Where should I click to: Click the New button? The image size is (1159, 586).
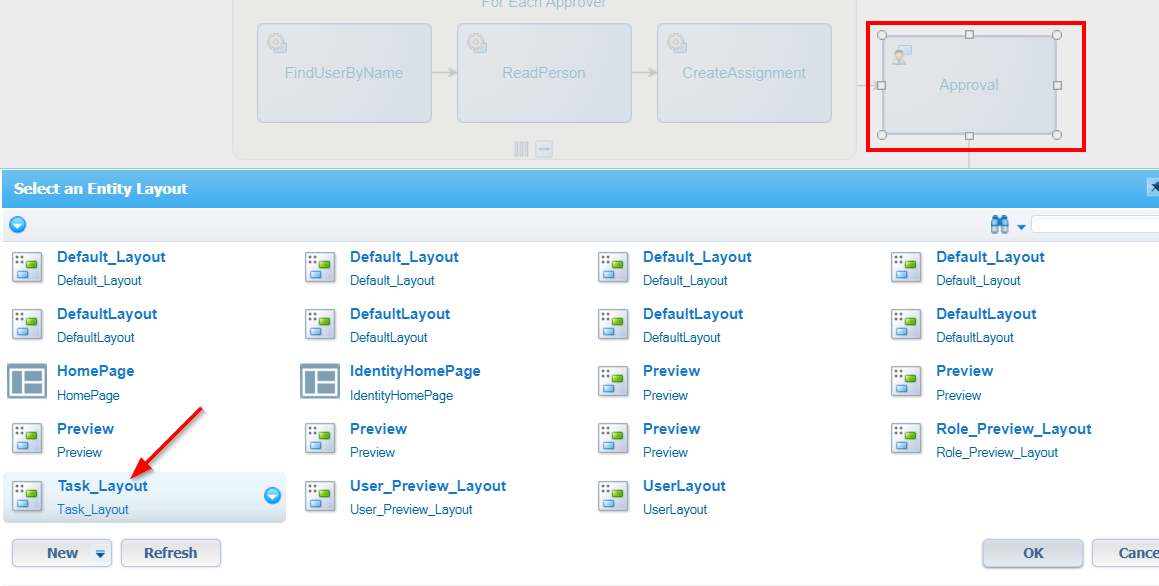click(62, 553)
